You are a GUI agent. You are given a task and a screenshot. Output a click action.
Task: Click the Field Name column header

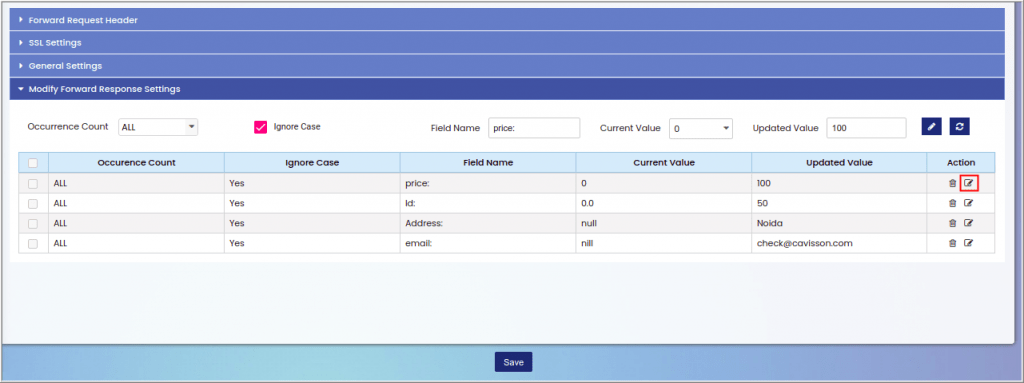[x=488, y=163]
